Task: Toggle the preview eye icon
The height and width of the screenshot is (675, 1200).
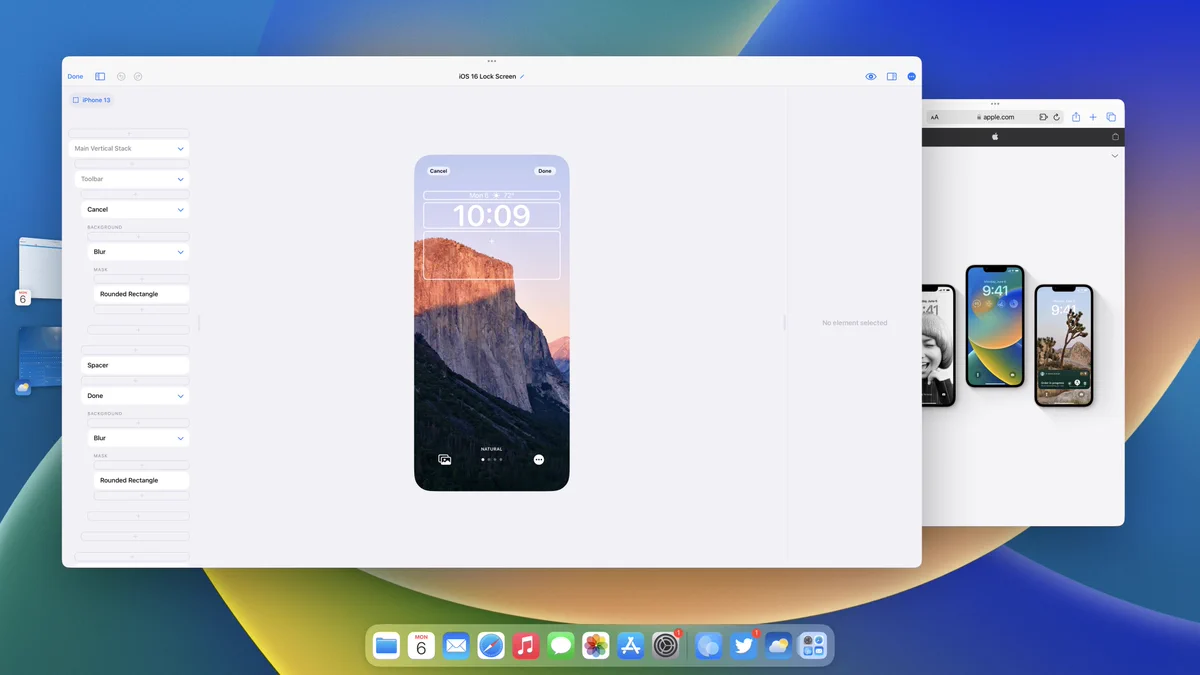Action: pos(871,76)
